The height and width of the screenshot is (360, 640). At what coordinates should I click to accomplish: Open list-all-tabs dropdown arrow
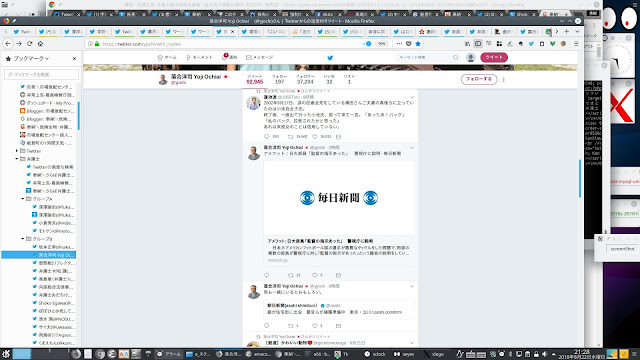tap(577, 31)
